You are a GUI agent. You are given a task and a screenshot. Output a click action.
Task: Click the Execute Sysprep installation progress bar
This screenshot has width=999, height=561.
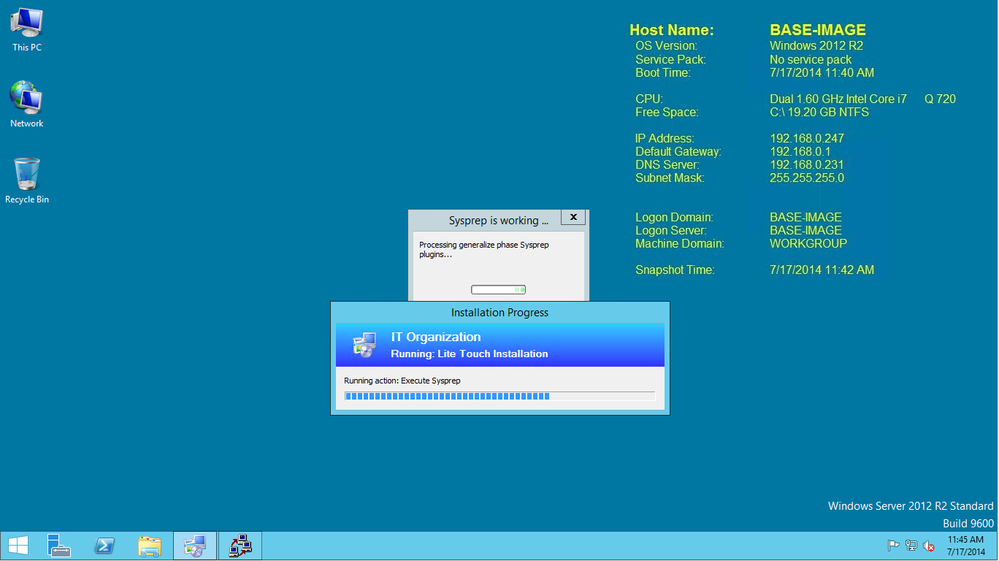(x=500, y=396)
